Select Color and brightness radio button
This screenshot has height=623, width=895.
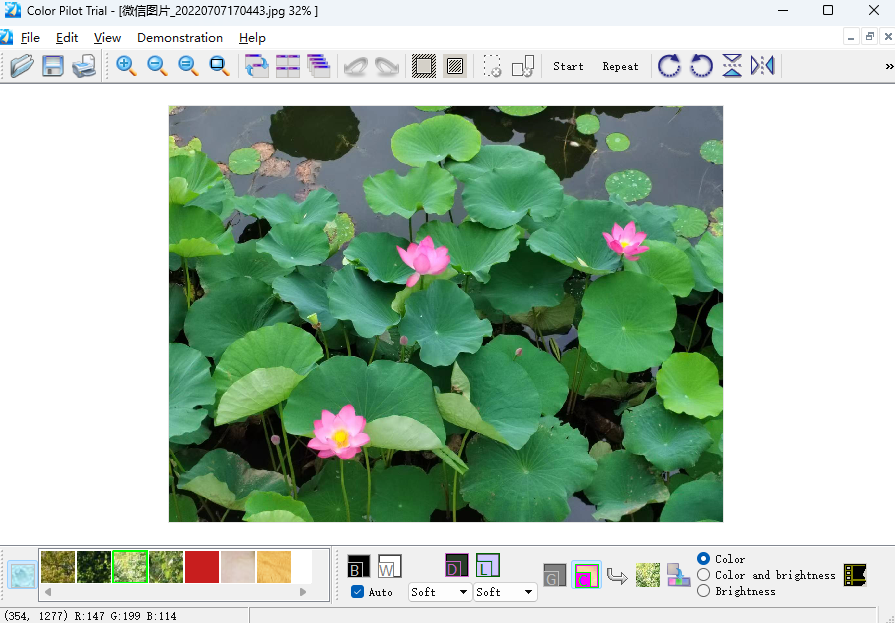tap(703, 574)
